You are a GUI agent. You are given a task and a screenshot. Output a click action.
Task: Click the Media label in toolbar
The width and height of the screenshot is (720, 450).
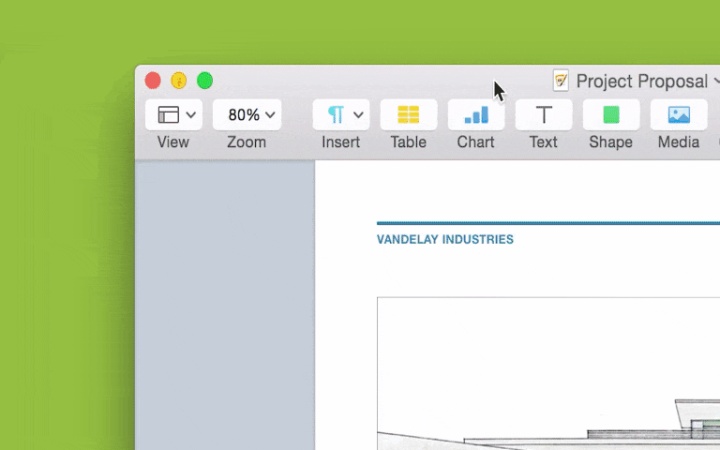tap(679, 142)
